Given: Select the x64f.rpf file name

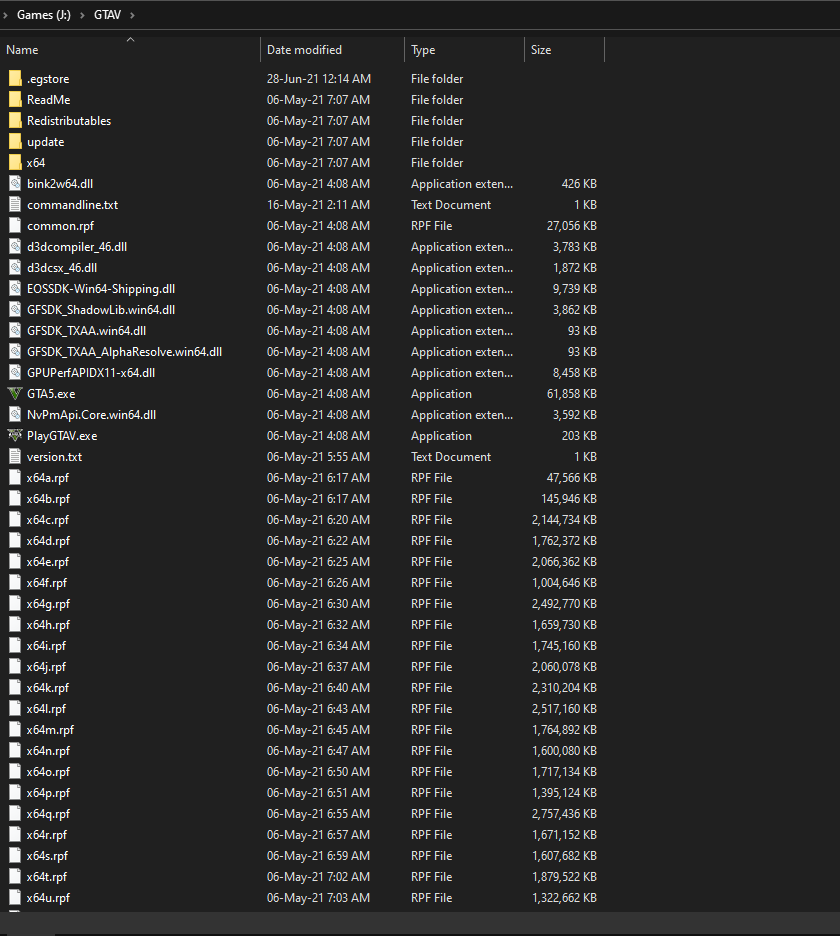Looking at the screenshot, I should (x=47, y=583).
